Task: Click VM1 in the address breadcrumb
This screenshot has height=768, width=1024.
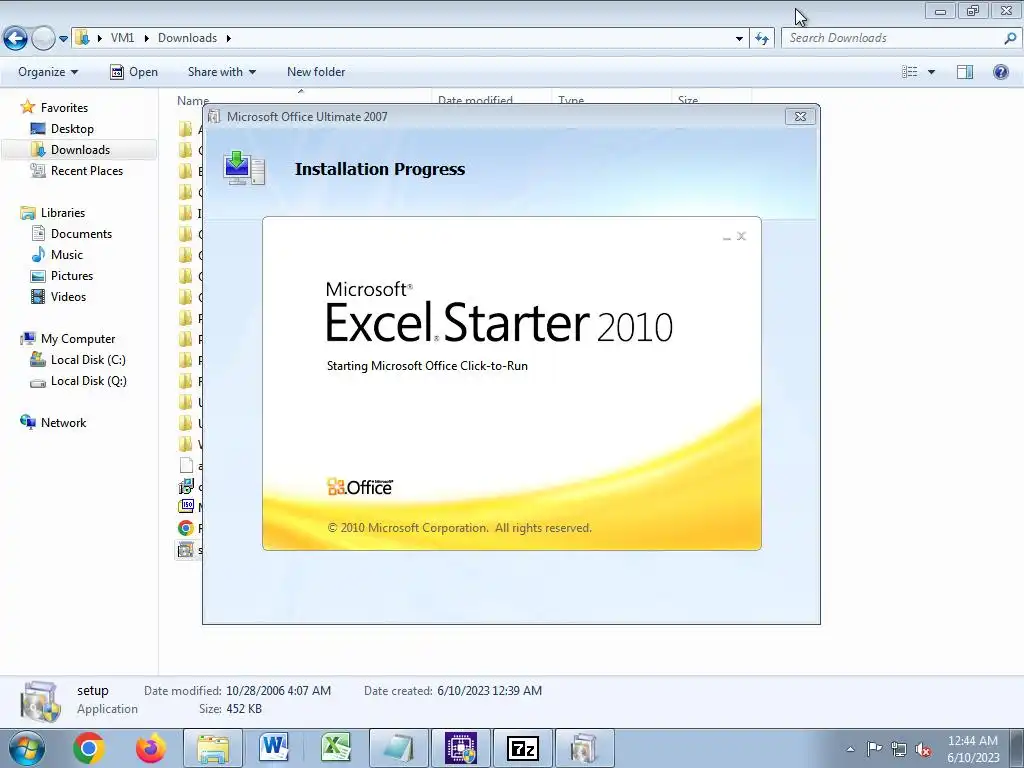Action: click(x=122, y=38)
